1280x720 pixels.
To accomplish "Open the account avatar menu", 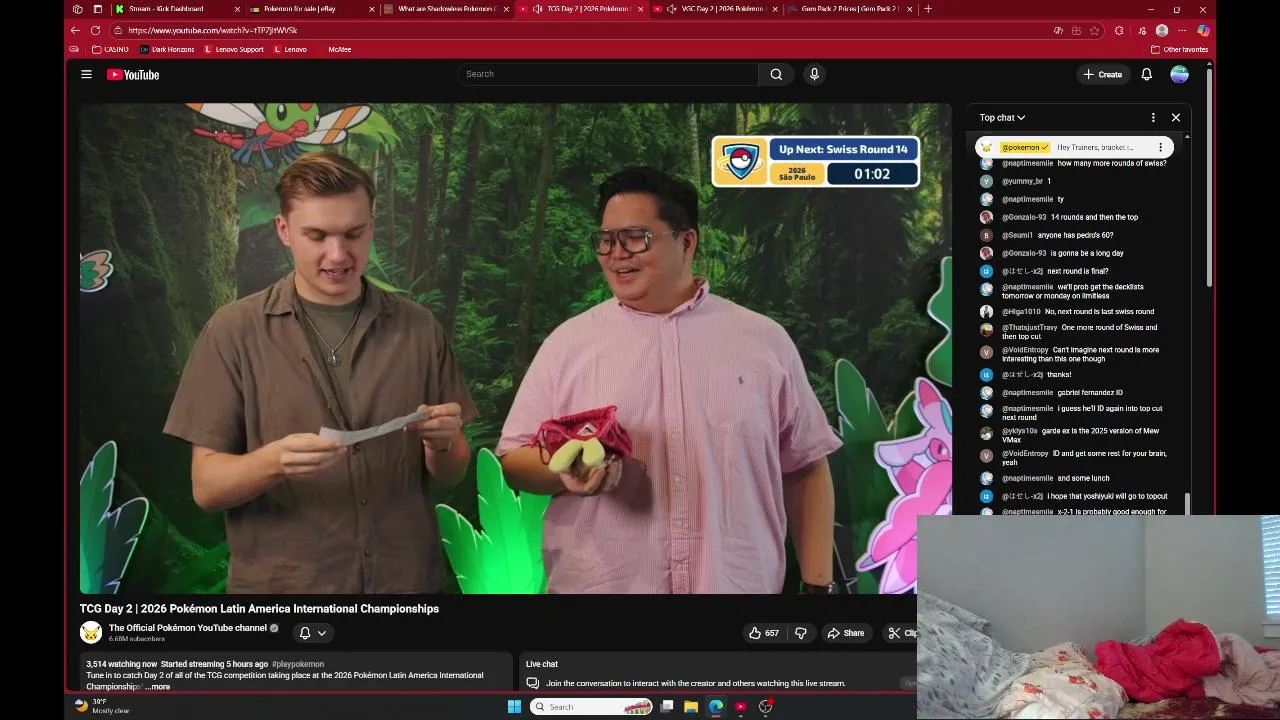I will click(1180, 74).
